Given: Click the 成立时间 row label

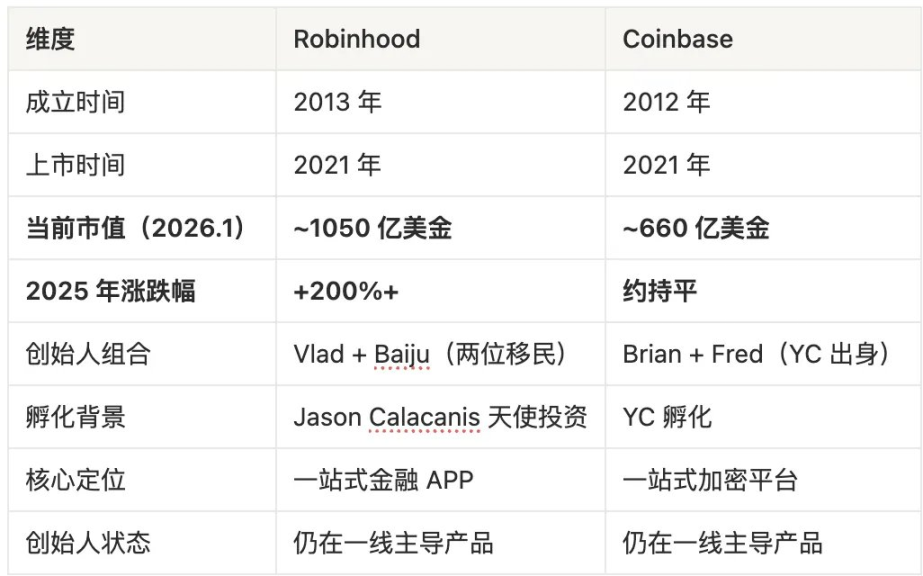Looking at the screenshot, I should click(75, 103).
